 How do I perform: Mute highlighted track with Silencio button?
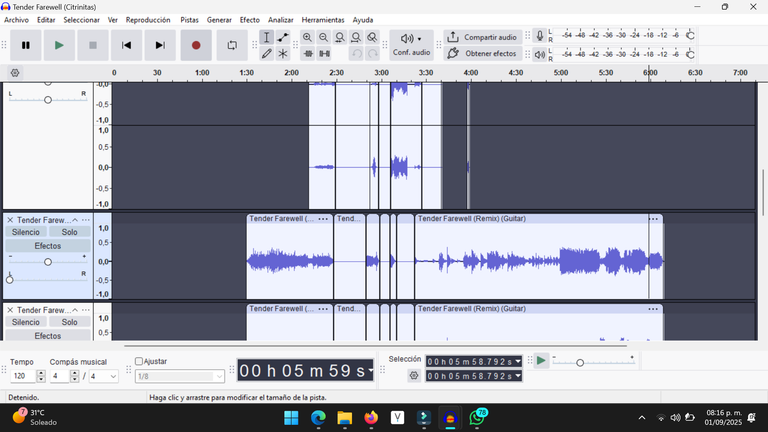pos(25,232)
